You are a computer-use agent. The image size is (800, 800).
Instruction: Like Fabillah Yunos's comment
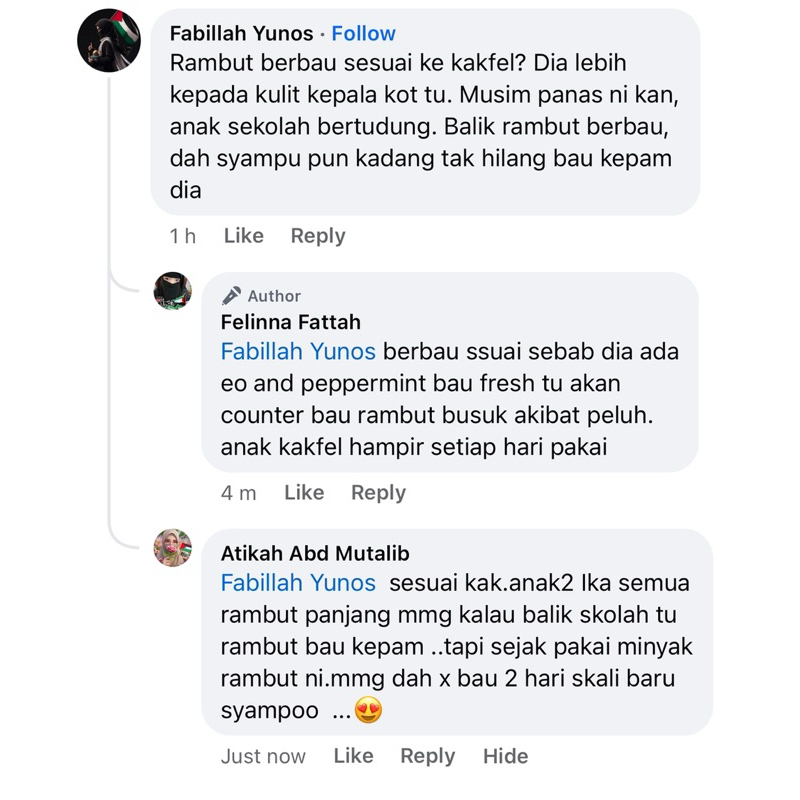(x=244, y=236)
